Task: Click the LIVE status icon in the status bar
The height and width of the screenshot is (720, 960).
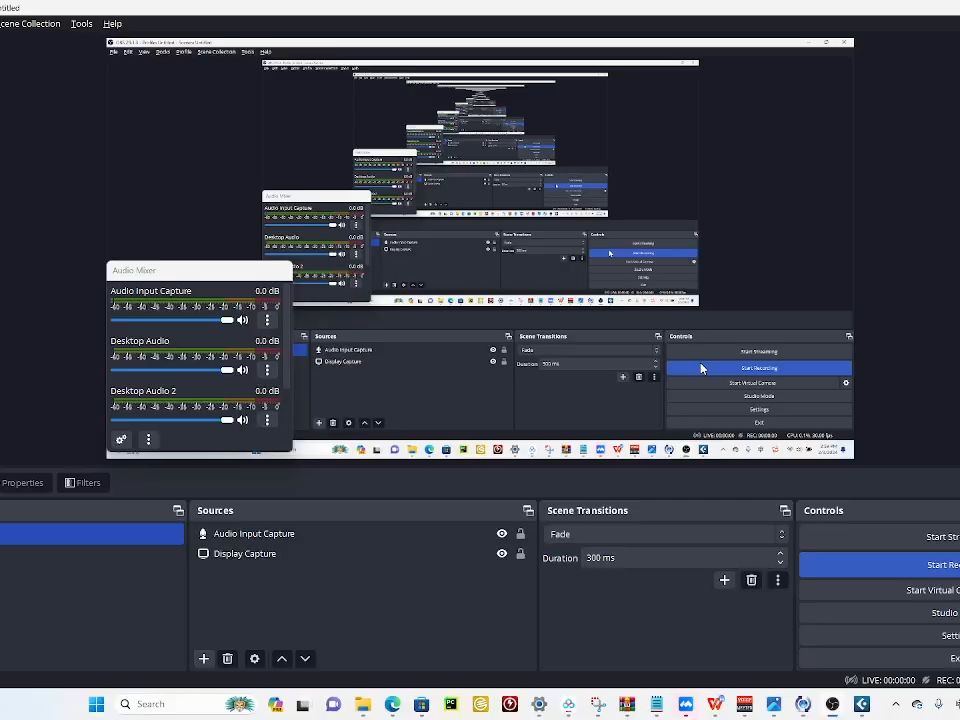Action: pyautogui.click(x=851, y=680)
